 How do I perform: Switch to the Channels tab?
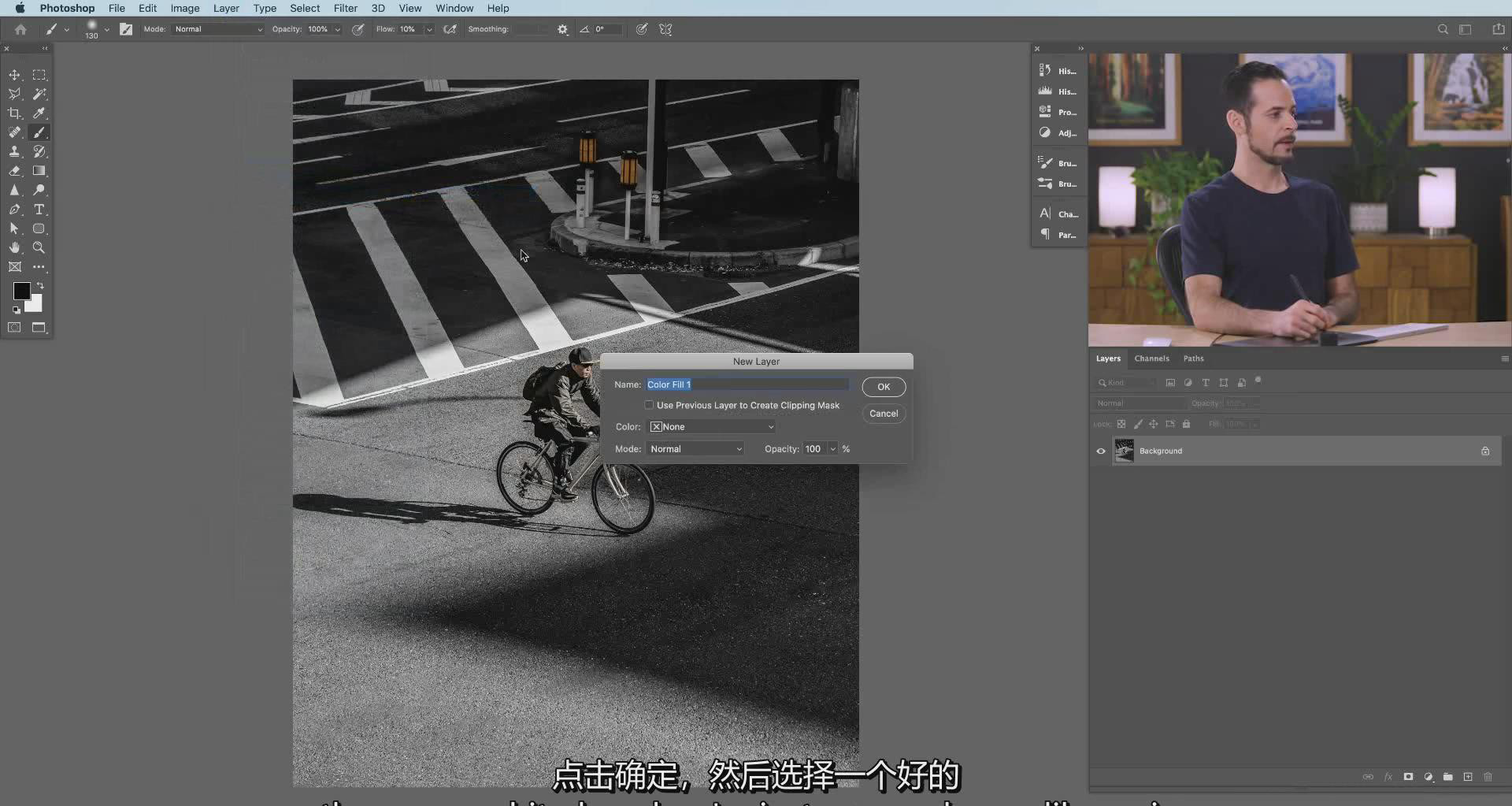1151,358
